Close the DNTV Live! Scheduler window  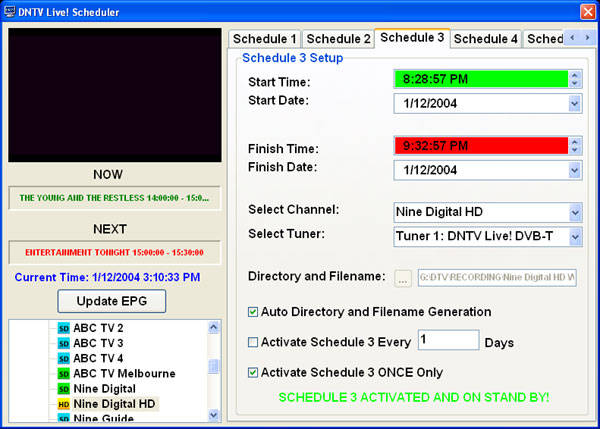click(x=587, y=12)
